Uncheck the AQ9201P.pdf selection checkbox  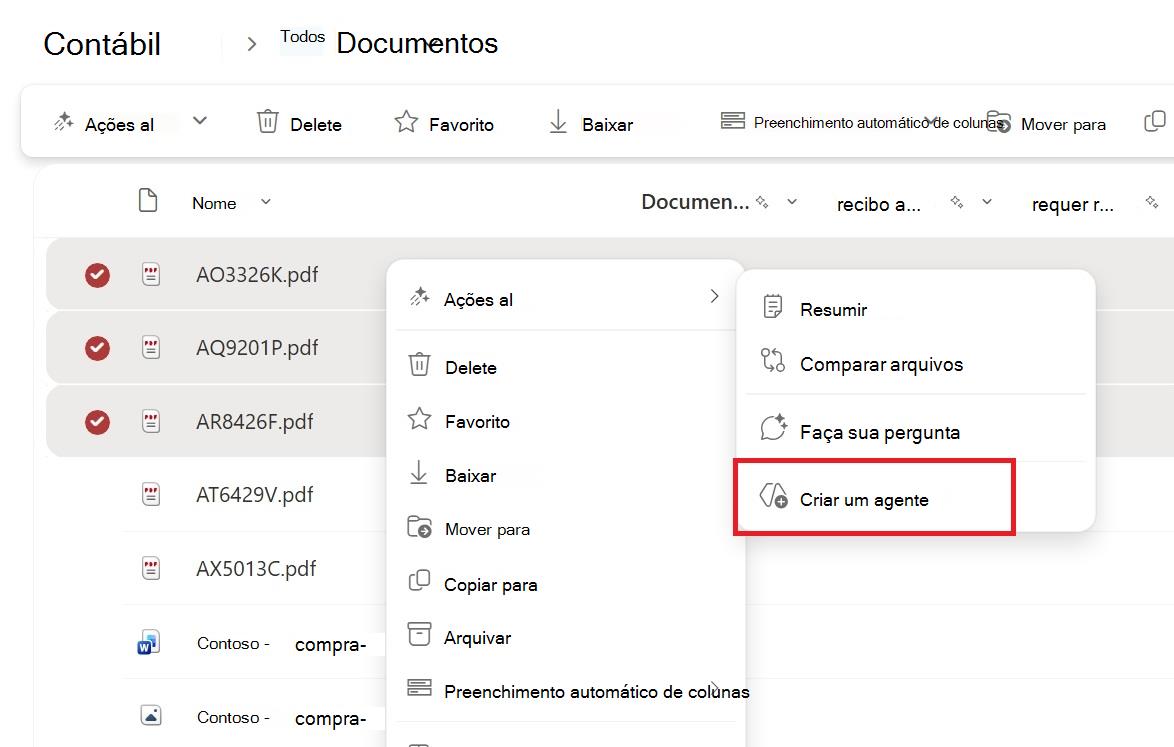point(97,348)
